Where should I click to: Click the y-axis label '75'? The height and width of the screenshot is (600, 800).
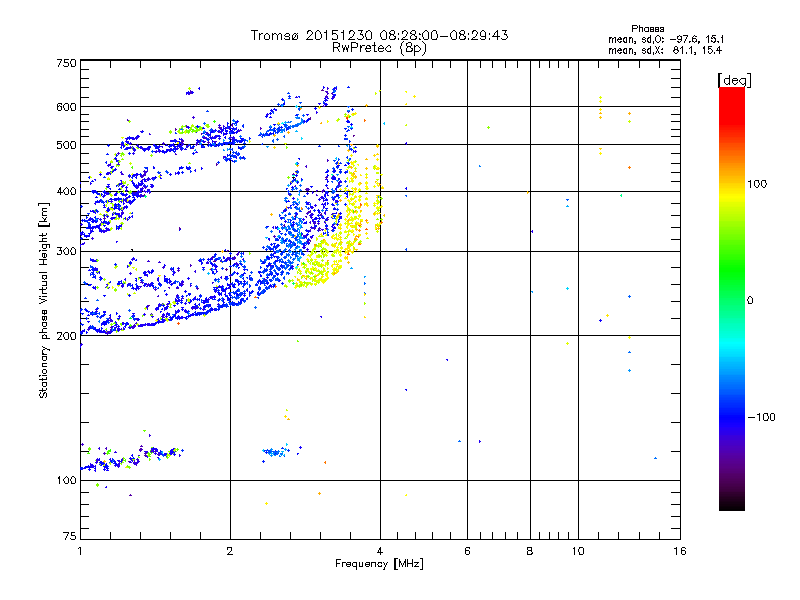[70, 536]
